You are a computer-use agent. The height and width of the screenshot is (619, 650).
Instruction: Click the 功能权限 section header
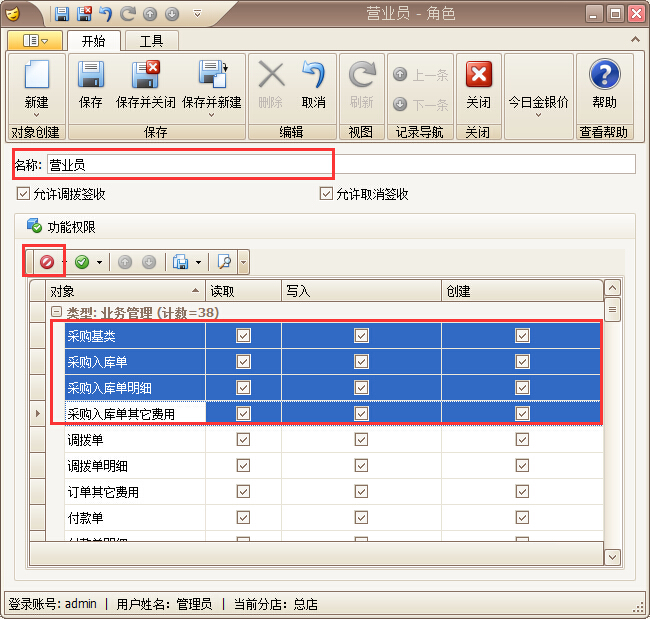[x=70, y=227]
